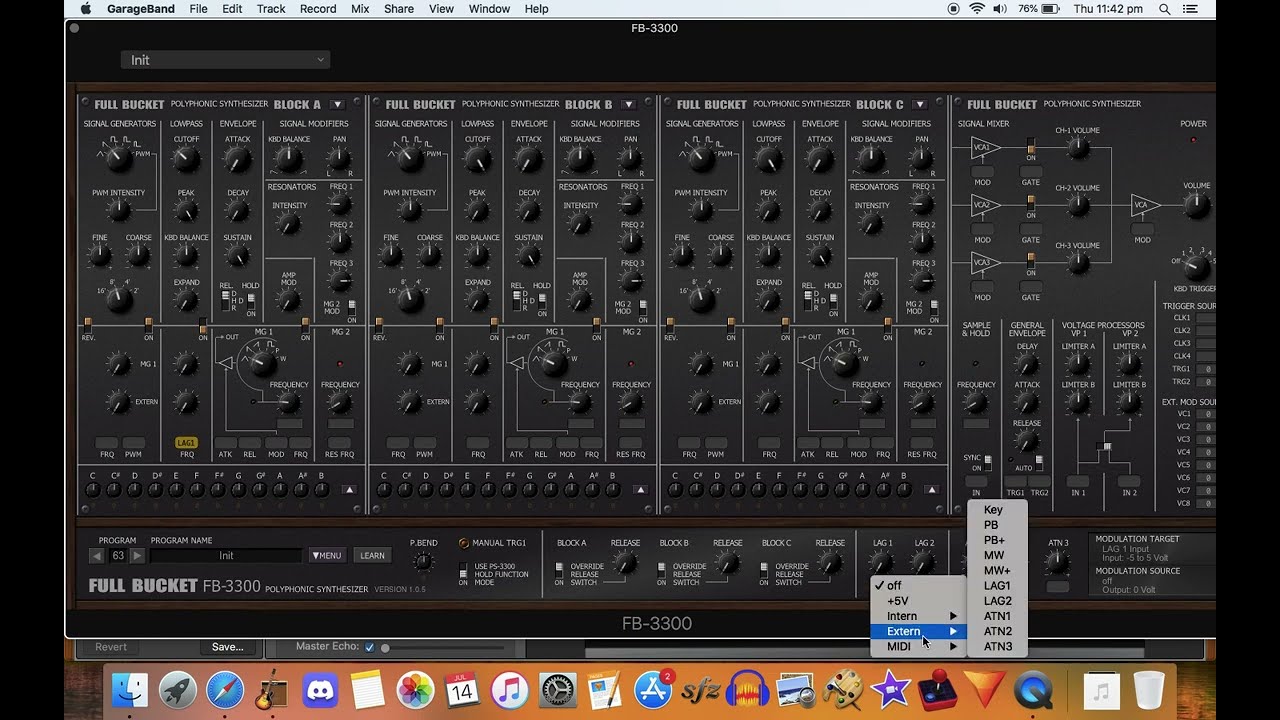Click the master VOLUME knob
The width and height of the screenshot is (1280, 720).
point(1196,206)
